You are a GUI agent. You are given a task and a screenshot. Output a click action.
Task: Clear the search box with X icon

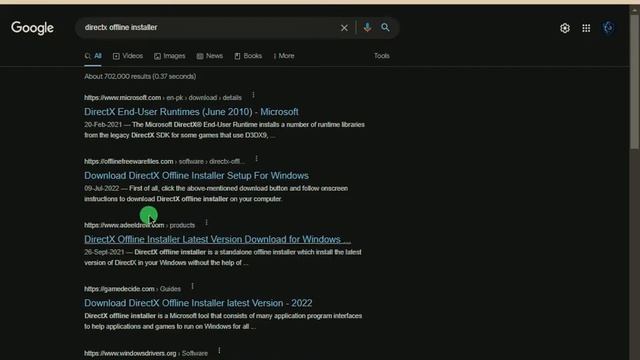click(x=344, y=28)
